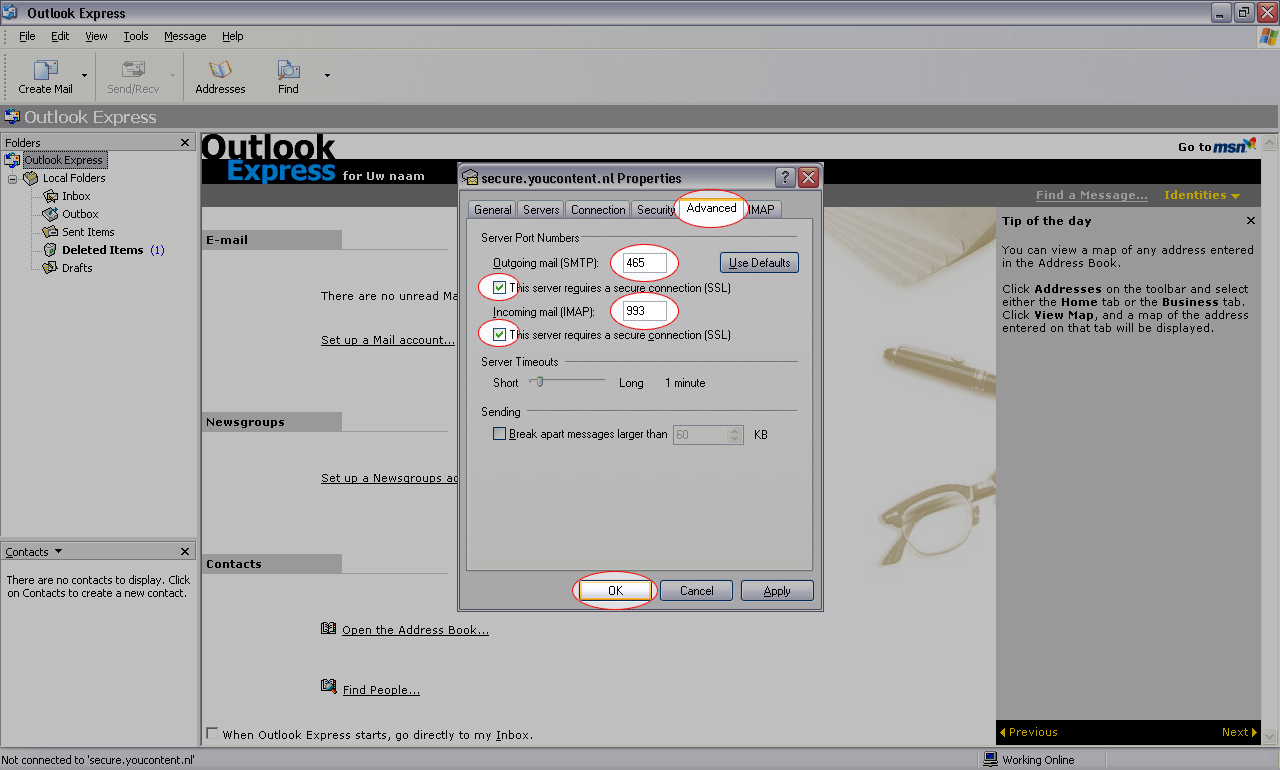Open the Tools menu
1280x770 pixels.
[x=136, y=36]
